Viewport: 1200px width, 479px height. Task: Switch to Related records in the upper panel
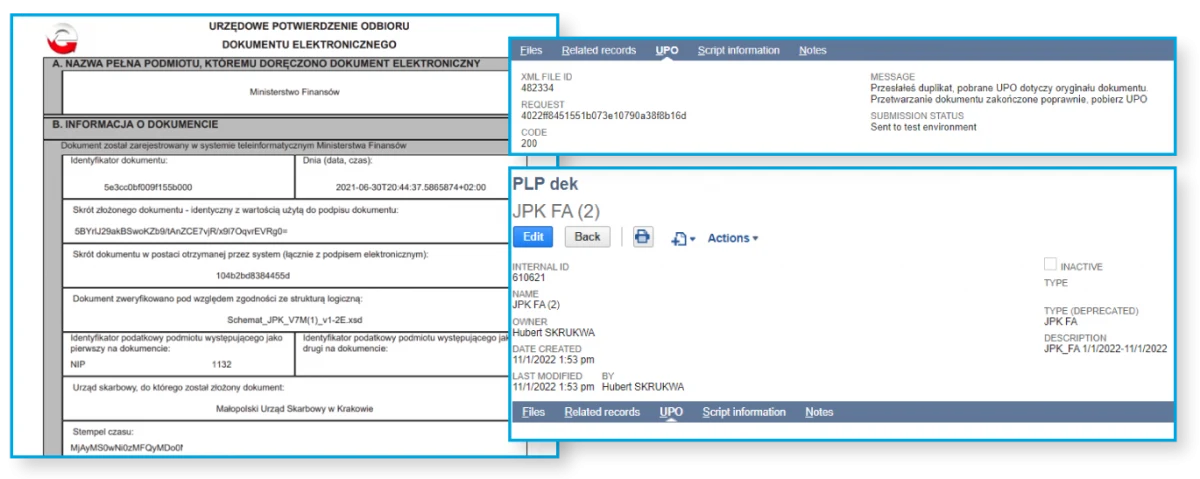(598, 50)
